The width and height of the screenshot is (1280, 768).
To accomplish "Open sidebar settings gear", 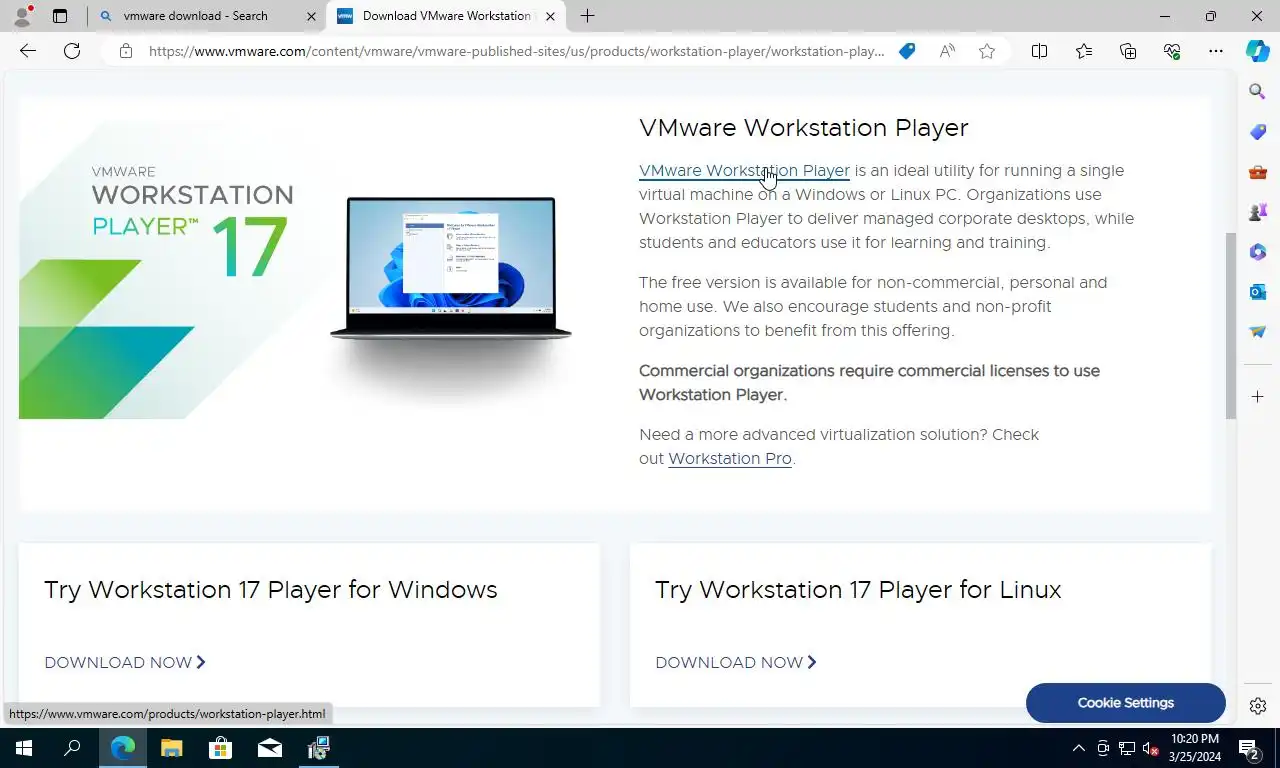I will coord(1258,706).
